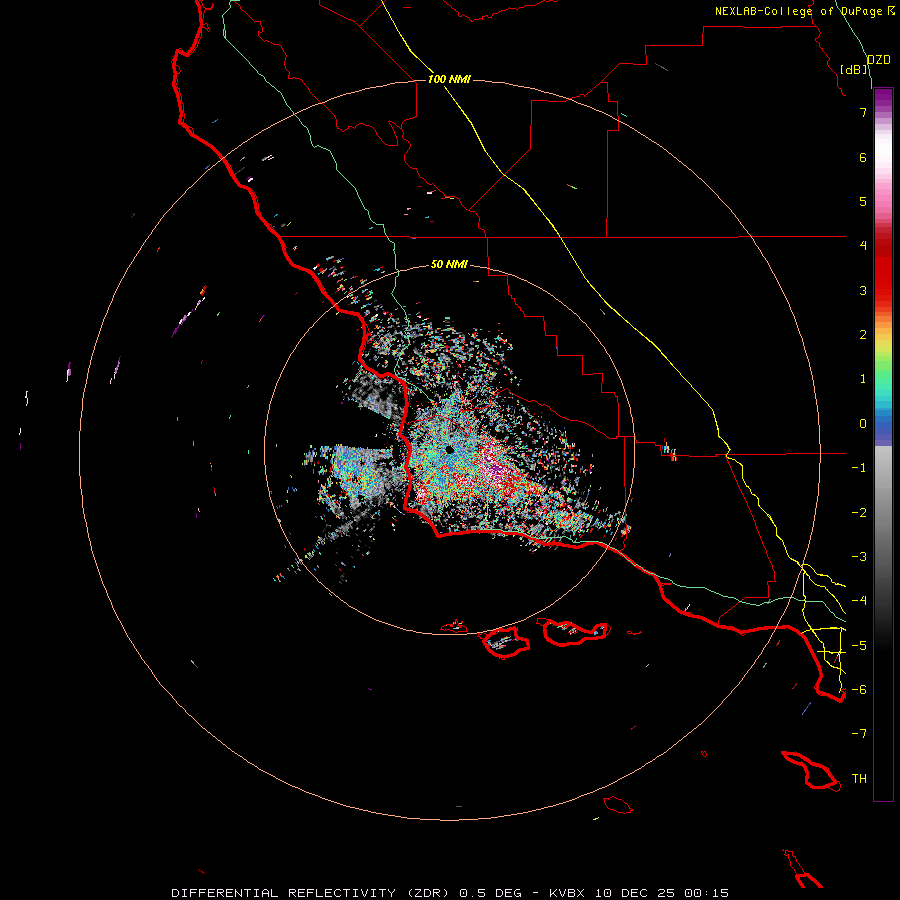Click the DZD label above the color scale
The height and width of the screenshot is (900, 900).
pyautogui.click(x=879, y=60)
